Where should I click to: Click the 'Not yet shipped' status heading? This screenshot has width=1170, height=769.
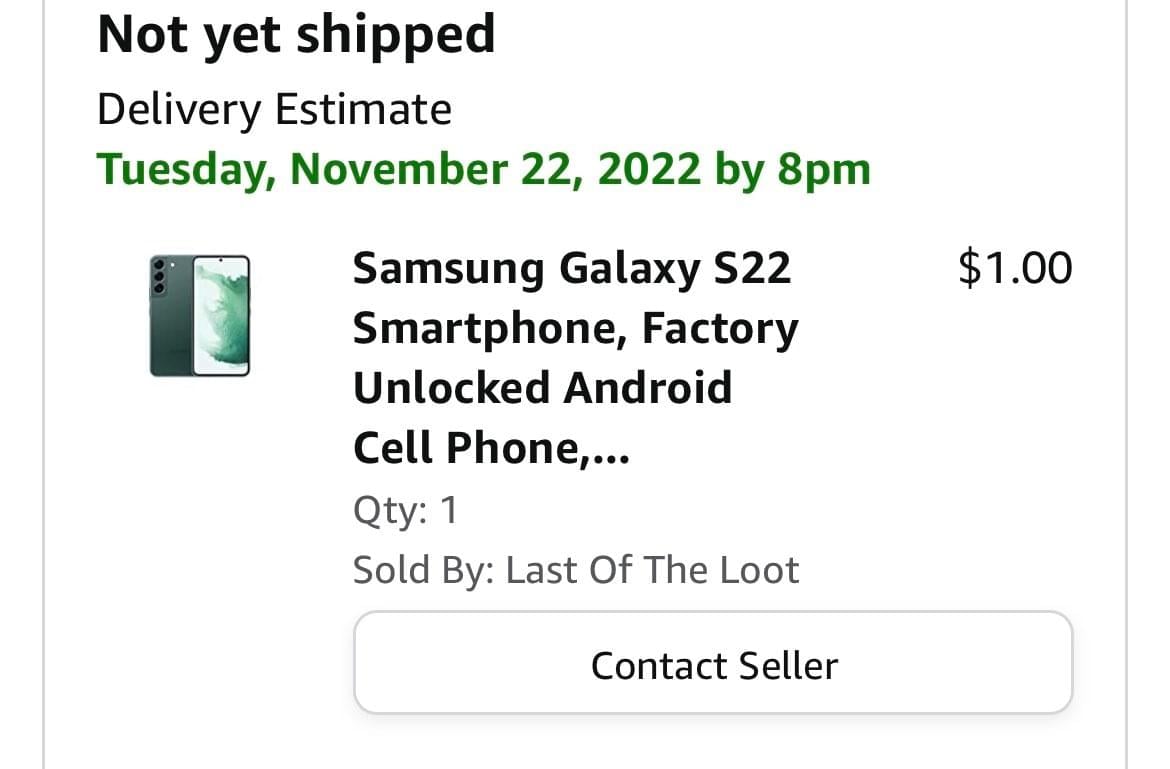coord(296,35)
